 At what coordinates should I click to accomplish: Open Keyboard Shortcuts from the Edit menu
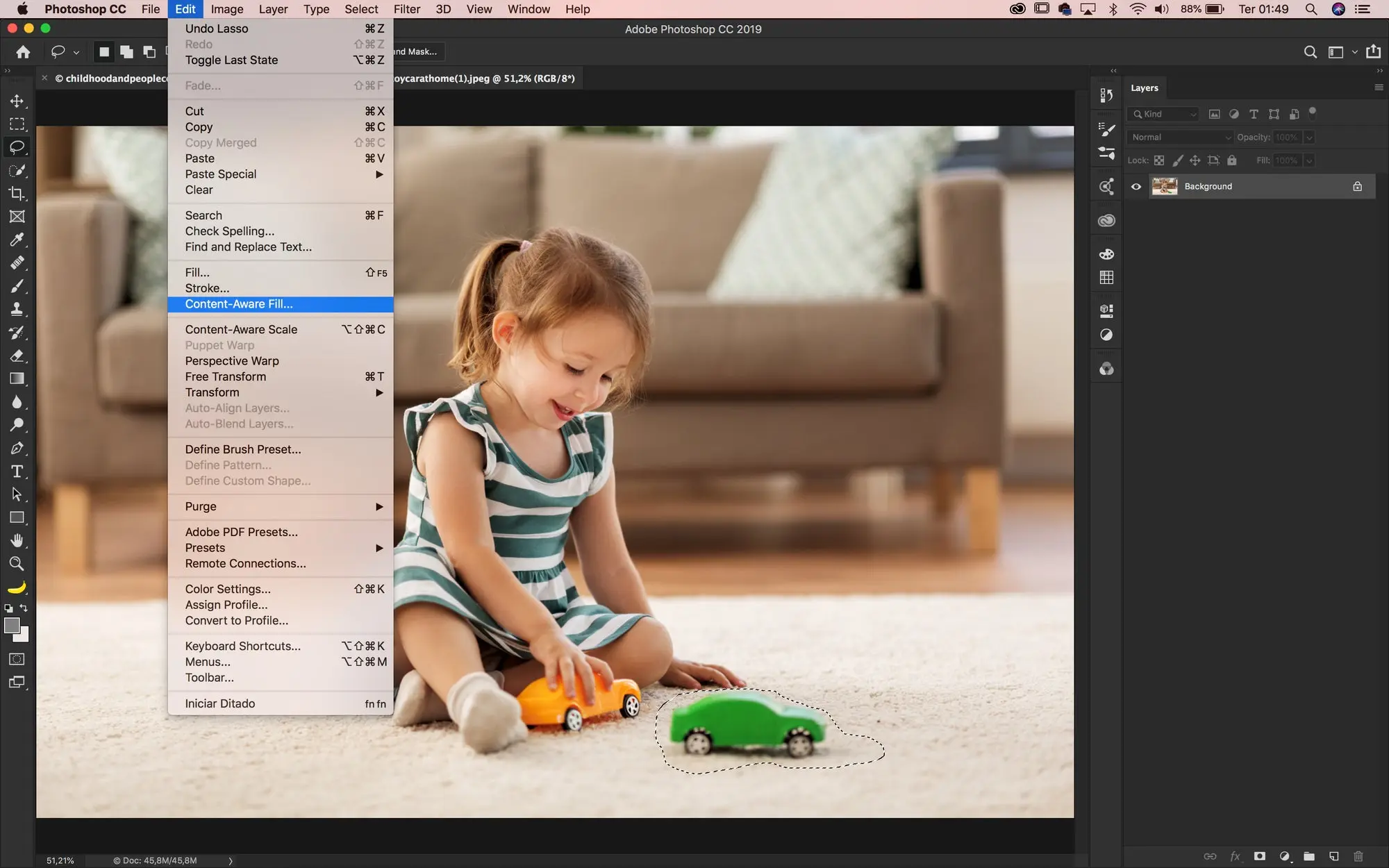coord(242,646)
